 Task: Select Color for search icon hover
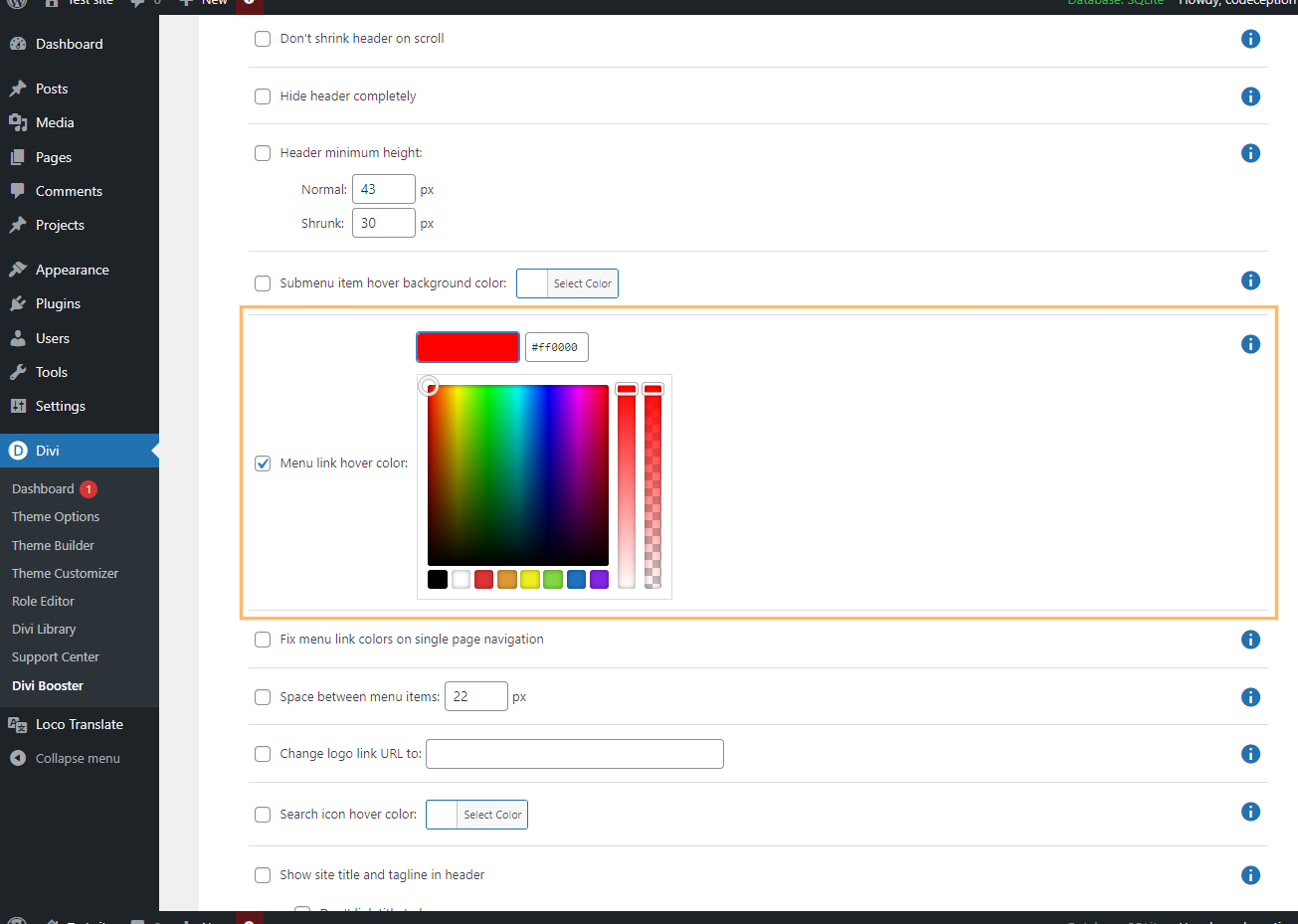(476, 815)
